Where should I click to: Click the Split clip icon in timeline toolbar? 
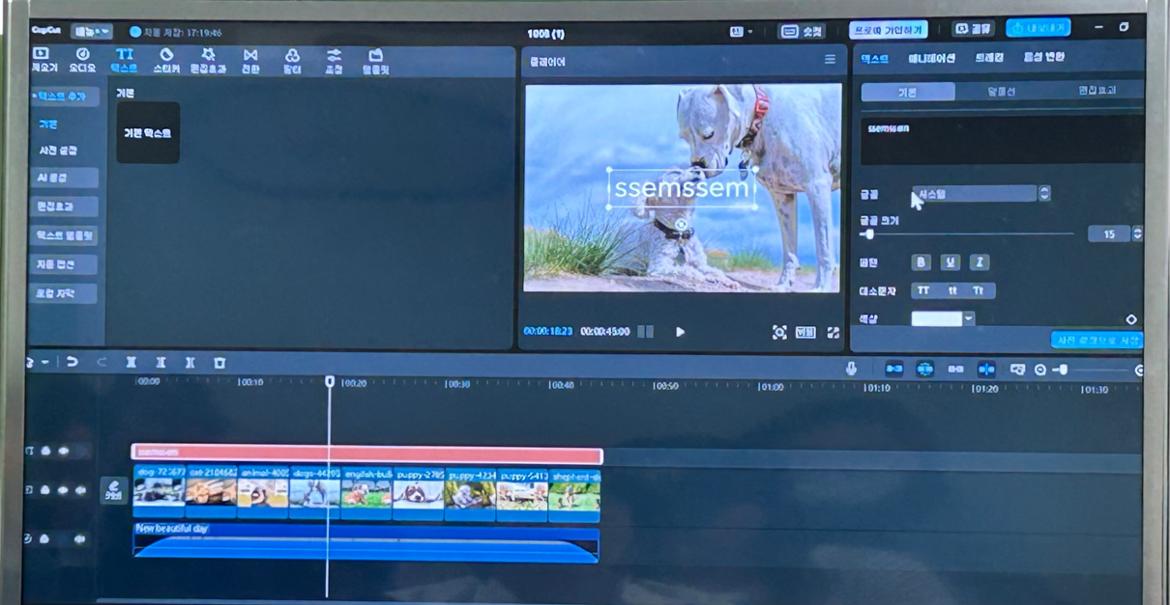click(x=131, y=363)
